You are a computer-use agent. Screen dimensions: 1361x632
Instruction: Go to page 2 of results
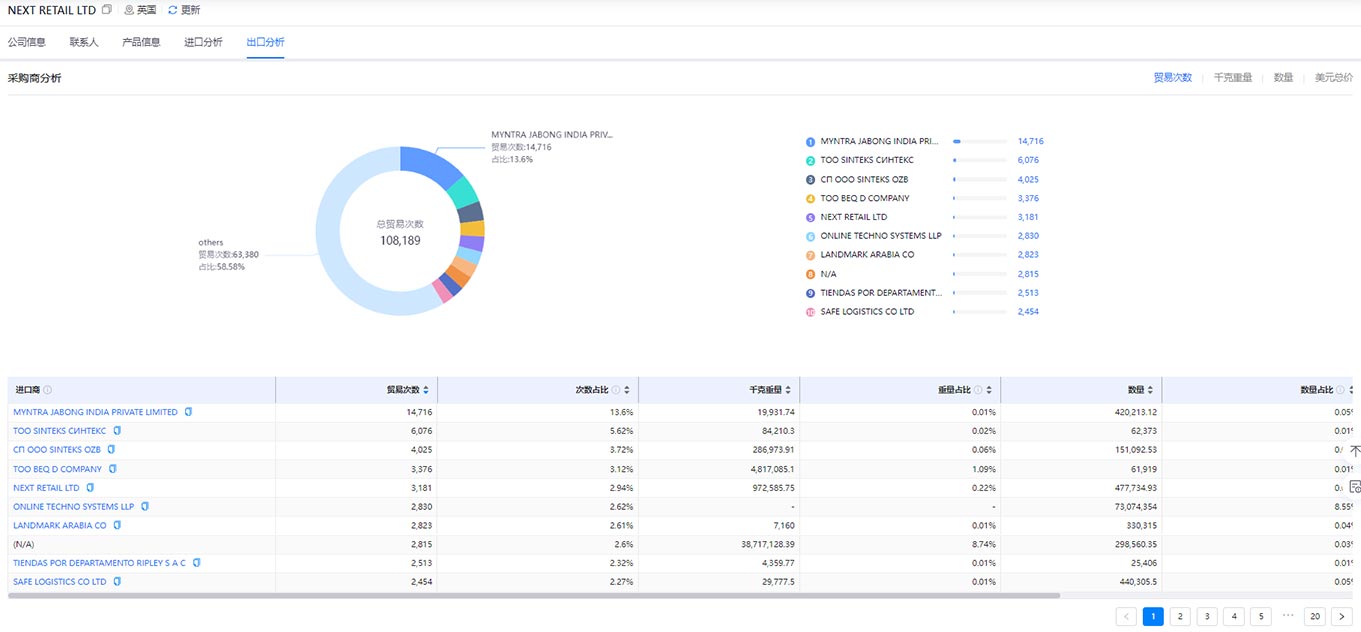click(x=1180, y=617)
